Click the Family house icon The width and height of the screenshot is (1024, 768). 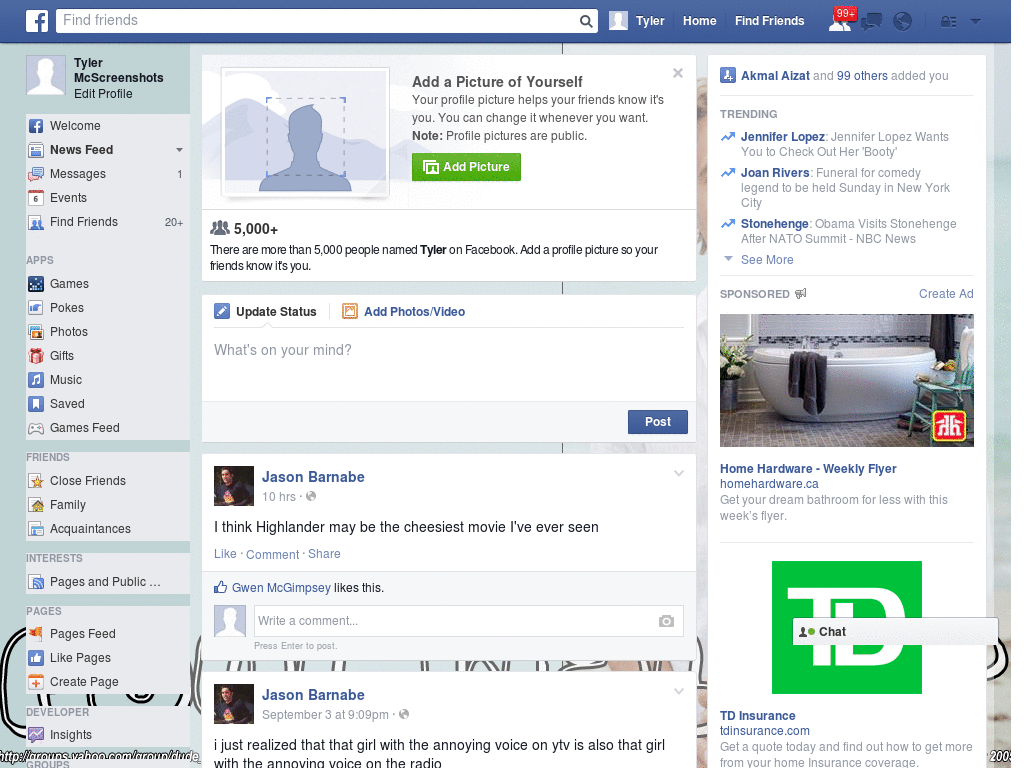point(36,505)
